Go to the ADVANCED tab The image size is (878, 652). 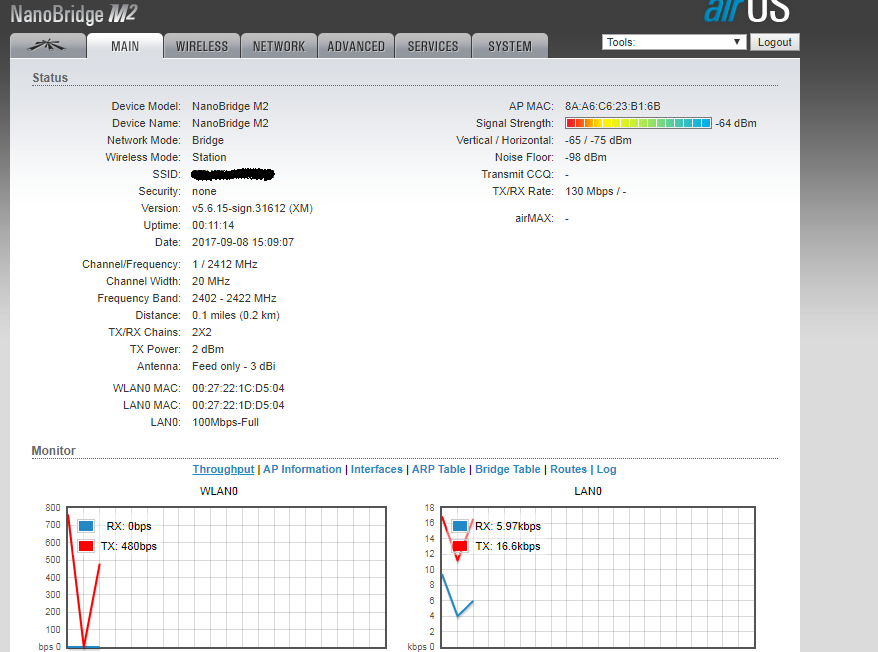pyautogui.click(x=356, y=46)
